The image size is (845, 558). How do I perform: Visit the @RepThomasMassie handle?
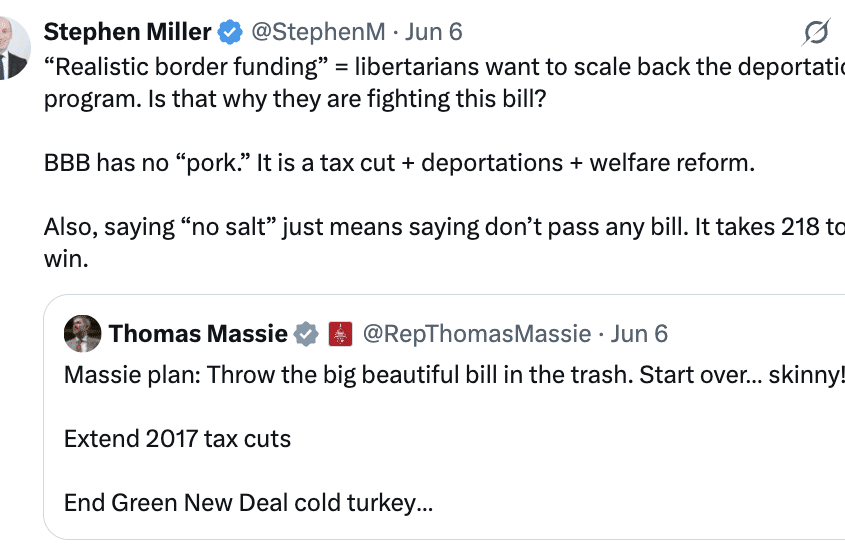(475, 334)
